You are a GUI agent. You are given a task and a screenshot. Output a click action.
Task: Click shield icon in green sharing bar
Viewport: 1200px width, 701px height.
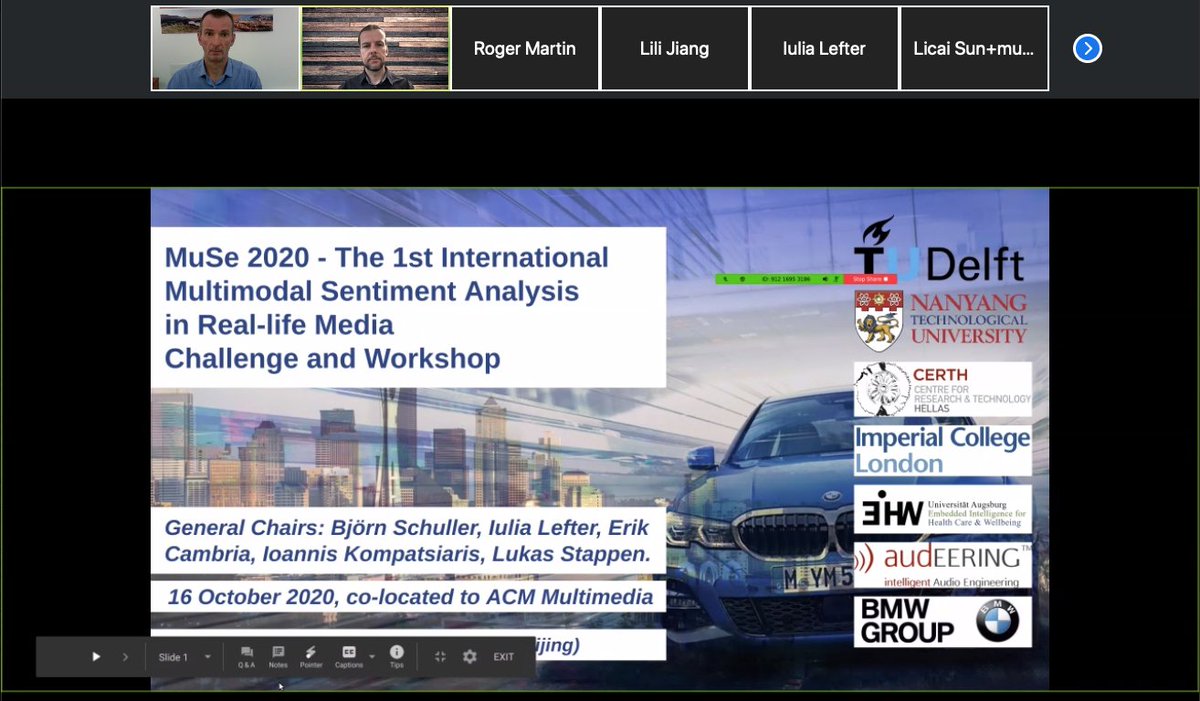pyautogui.click(x=742, y=279)
